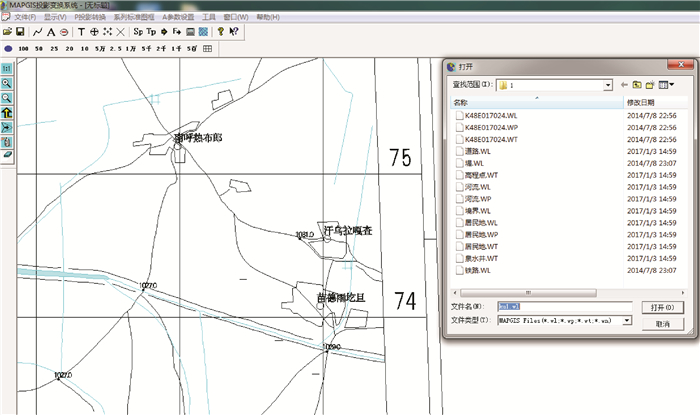This screenshot has height=415, width=700.
Task: Select the text 'A' annotation tool
Action: [x=50, y=32]
